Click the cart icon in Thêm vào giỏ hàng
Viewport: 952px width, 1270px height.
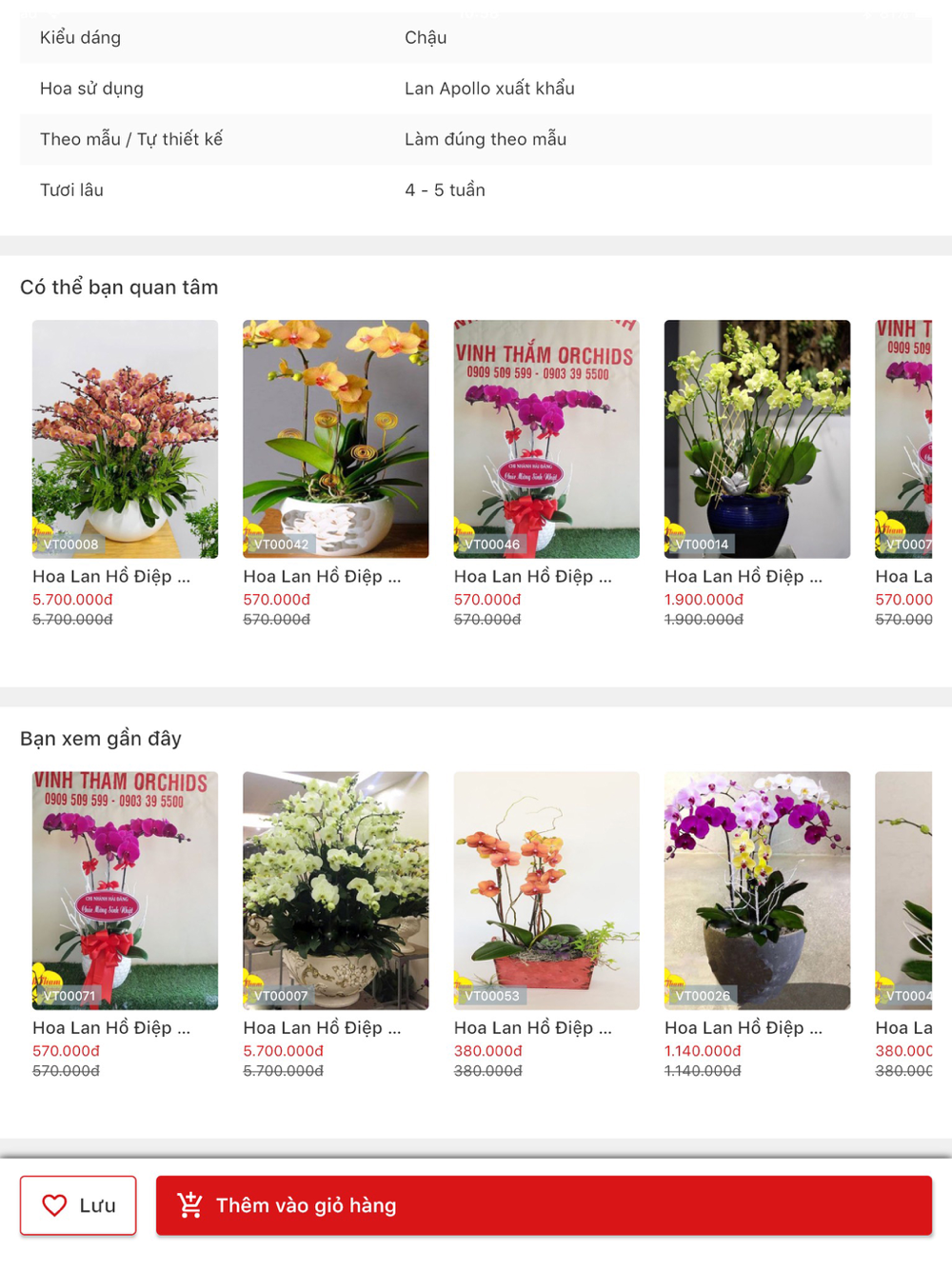point(189,1205)
